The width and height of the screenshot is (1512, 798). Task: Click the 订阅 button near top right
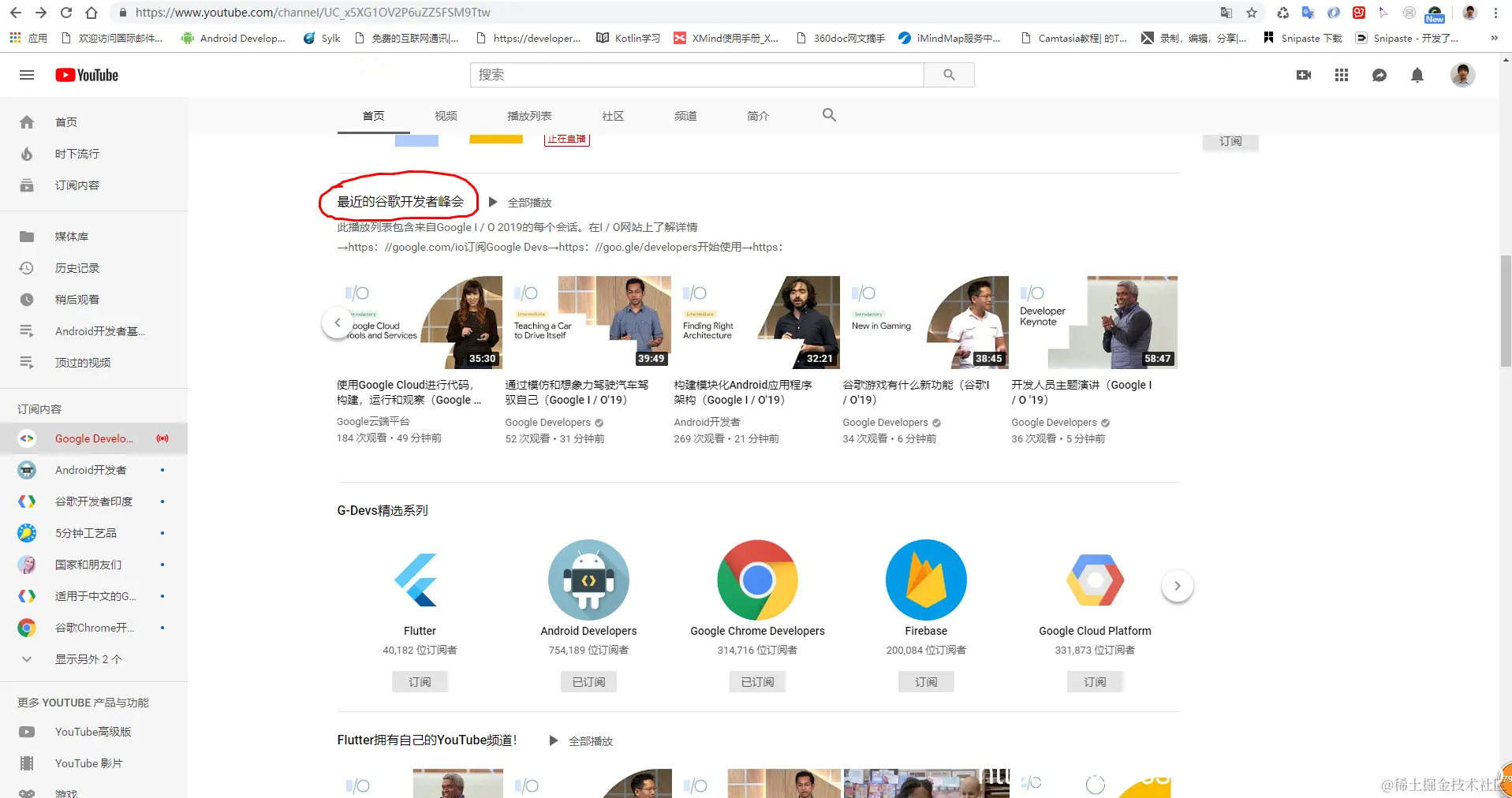pyautogui.click(x=1230, y=142)
